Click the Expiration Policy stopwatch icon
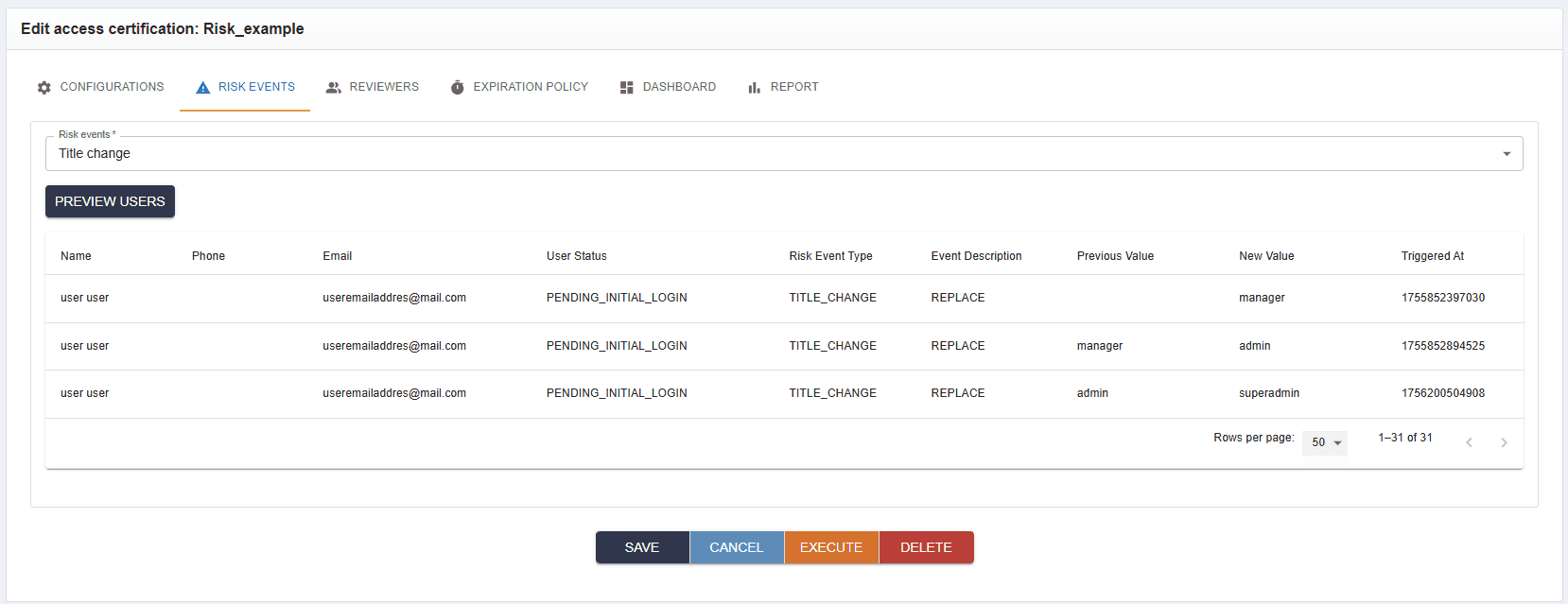The width and height of the screenshot is (1568, 604). tap(457, 88)
